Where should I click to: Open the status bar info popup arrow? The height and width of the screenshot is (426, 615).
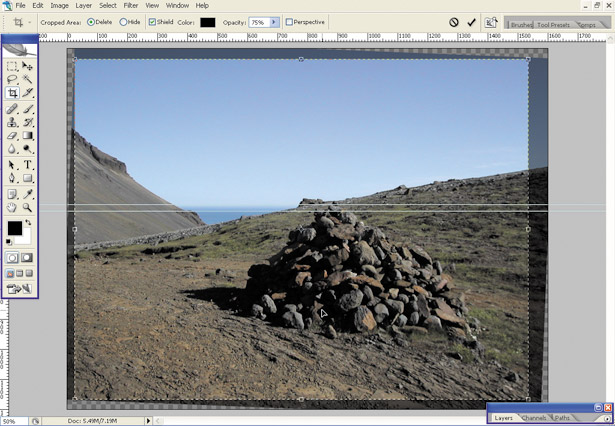[148, 421]
